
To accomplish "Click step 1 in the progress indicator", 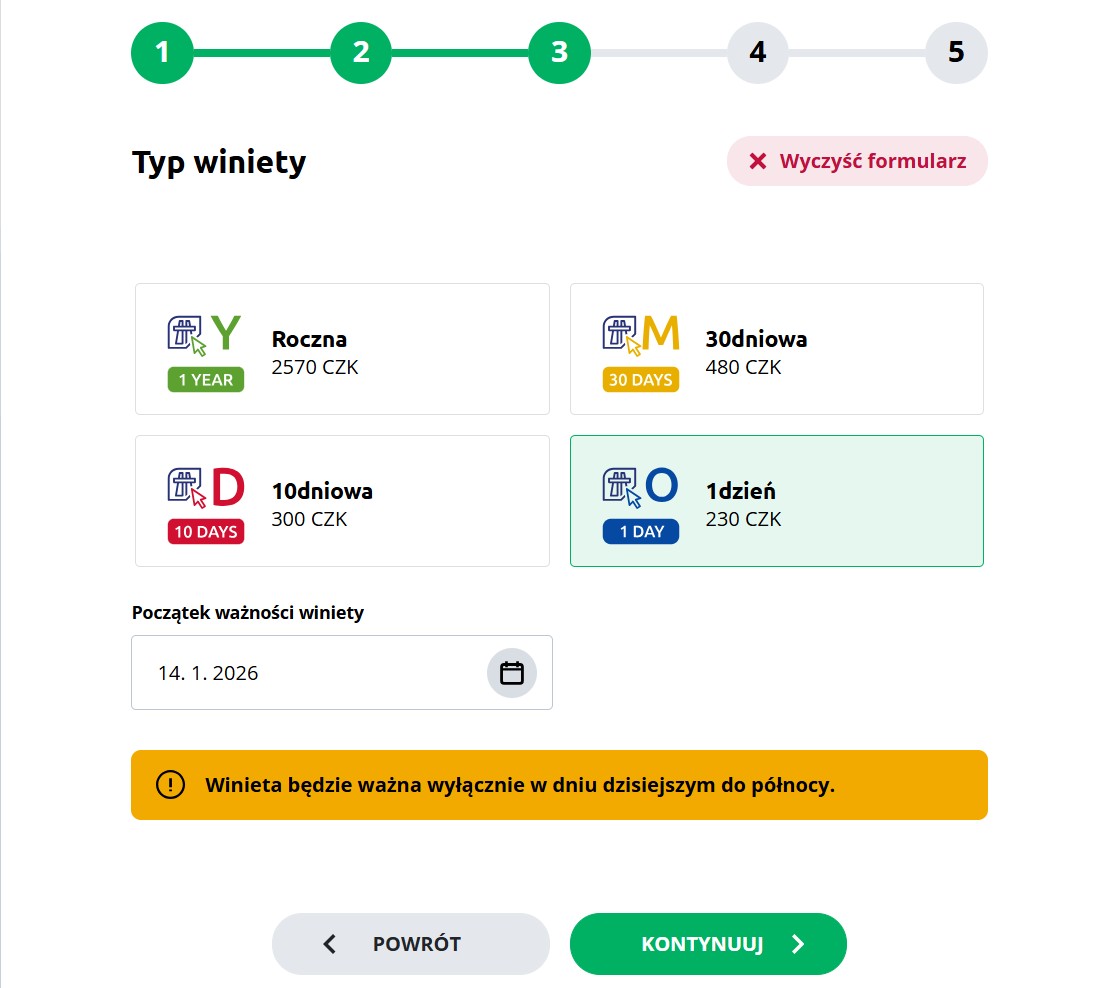I will (162, 52).
